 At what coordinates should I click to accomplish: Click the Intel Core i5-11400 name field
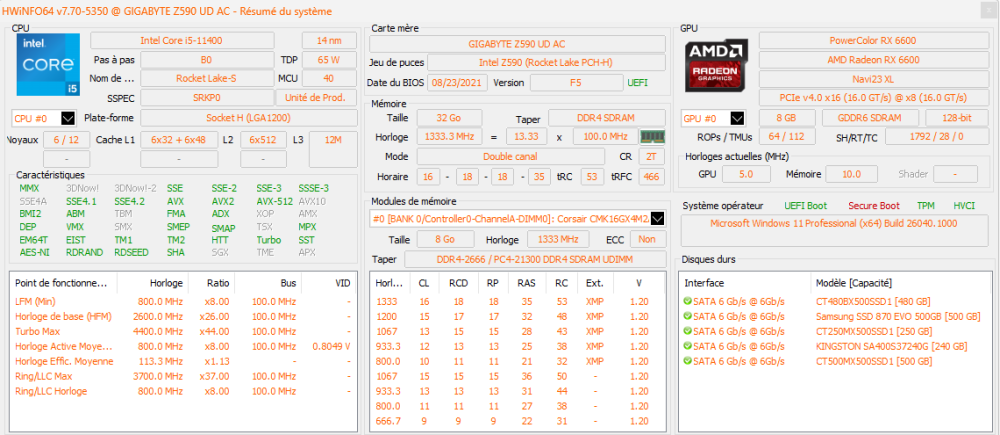pos(182,41)
